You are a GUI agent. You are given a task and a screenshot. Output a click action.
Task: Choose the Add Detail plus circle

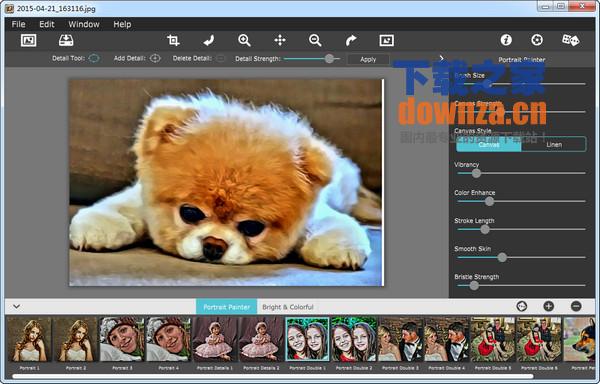pos(155,59)
